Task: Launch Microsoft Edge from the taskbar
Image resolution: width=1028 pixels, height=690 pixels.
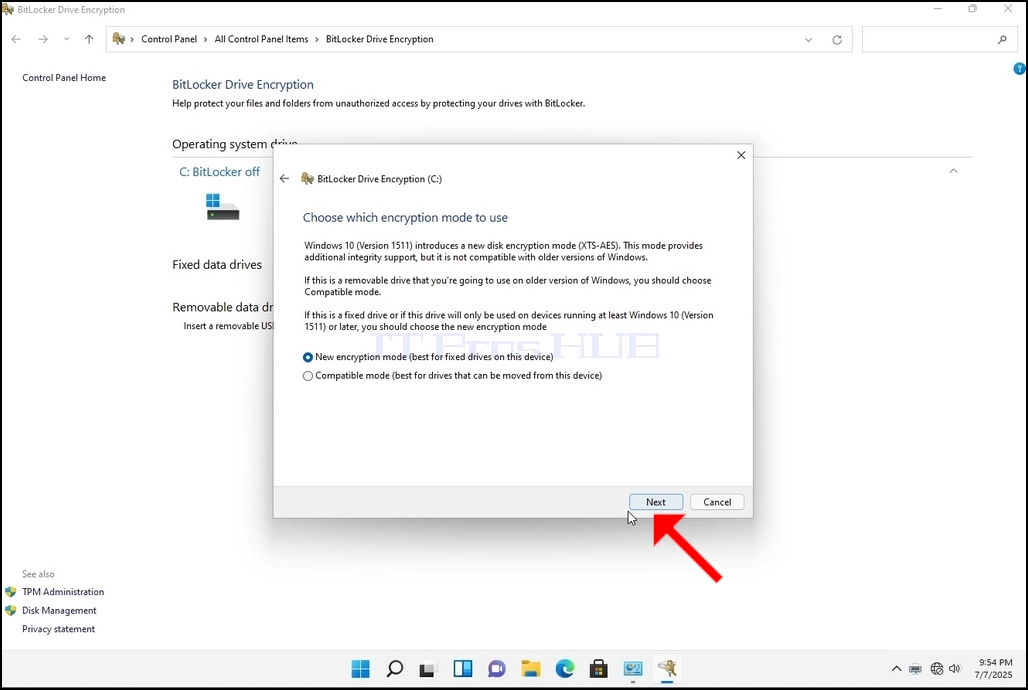Action: click(x=564, y=668)
